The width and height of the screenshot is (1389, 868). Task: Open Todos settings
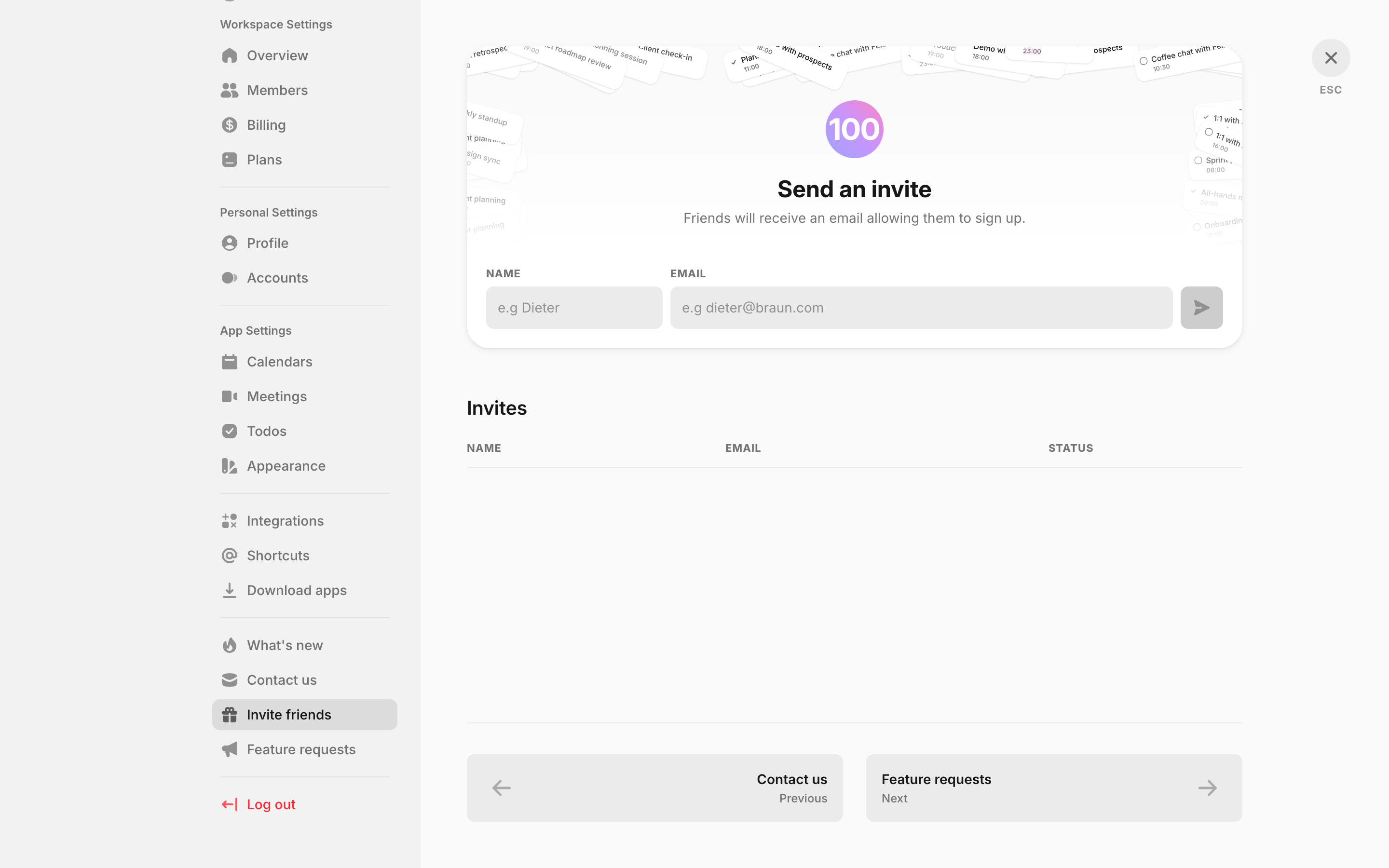tap(304, 431)
